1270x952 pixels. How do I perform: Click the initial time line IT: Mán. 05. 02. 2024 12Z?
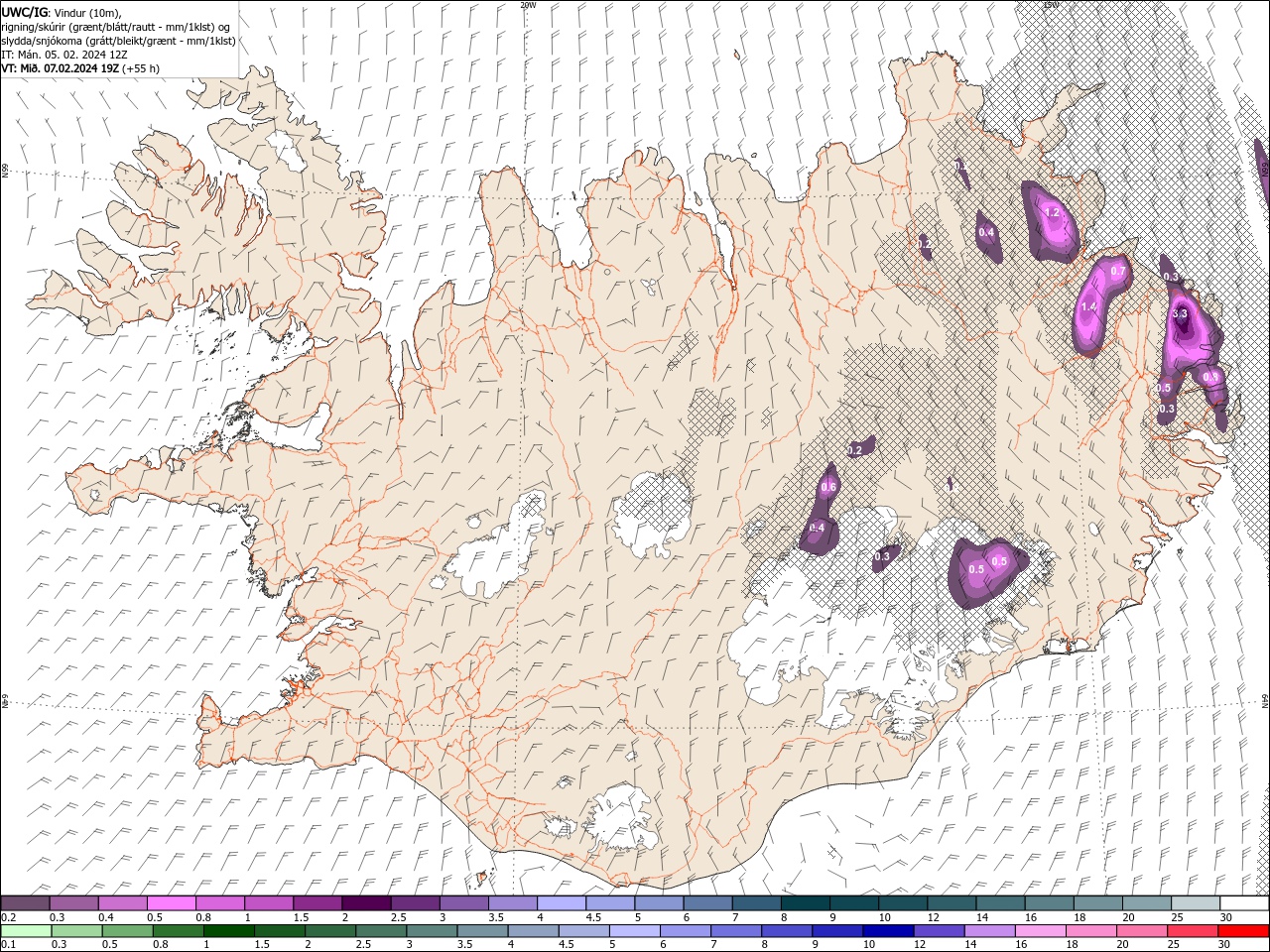point(63,55)
